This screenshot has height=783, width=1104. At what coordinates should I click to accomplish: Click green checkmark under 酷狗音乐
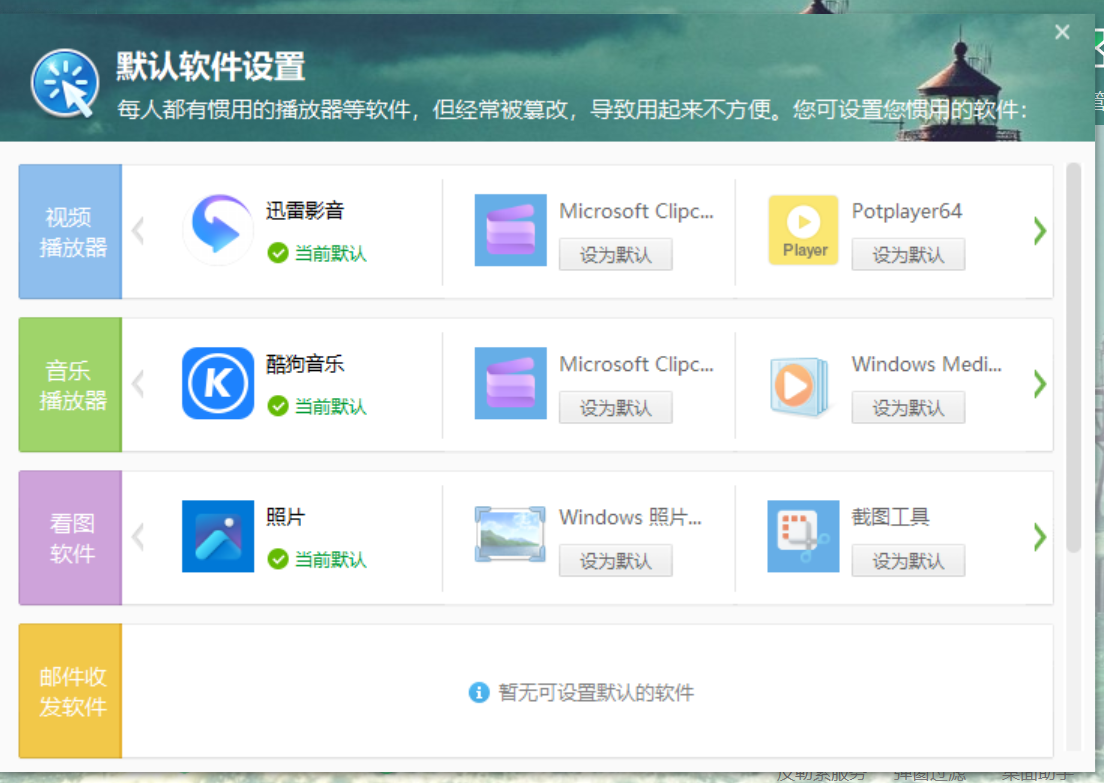278,406
